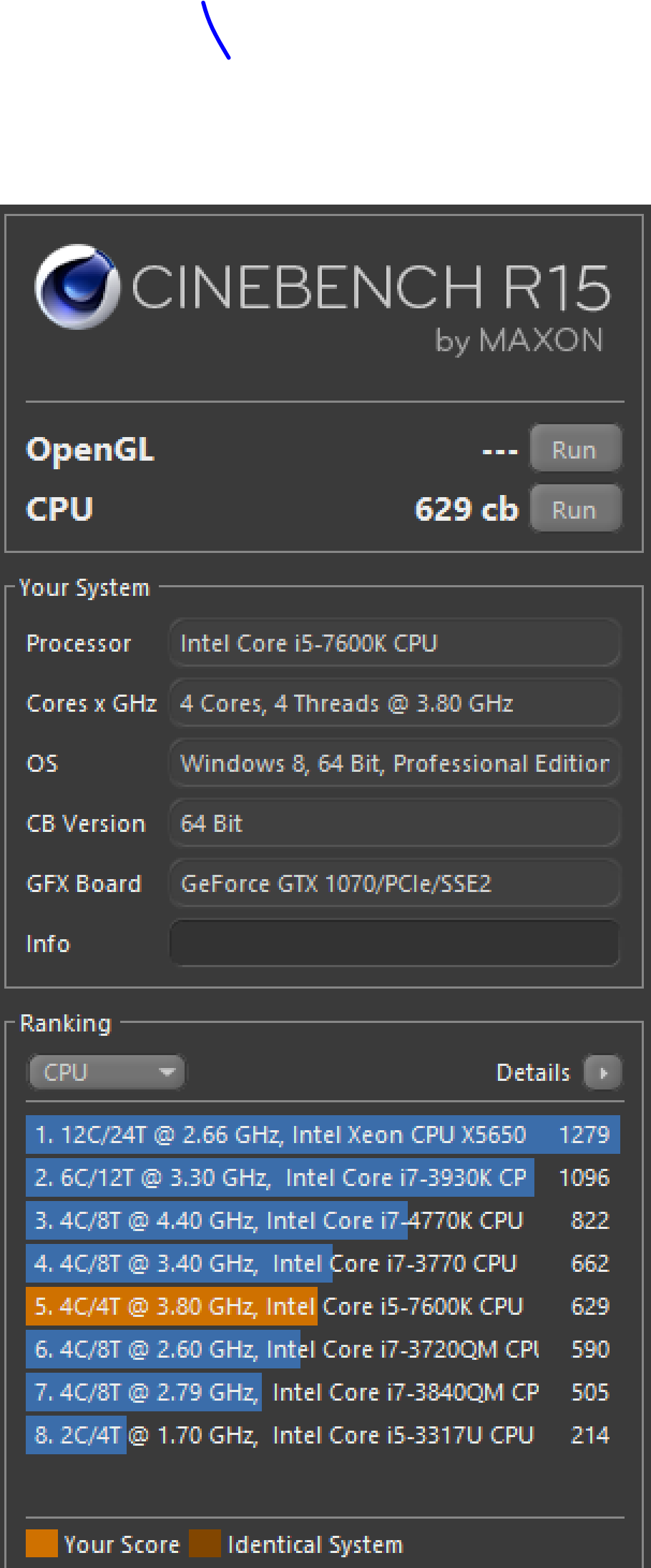Select your i5-7600K score row
651x1568 pixels.
tap(323, 1306)
